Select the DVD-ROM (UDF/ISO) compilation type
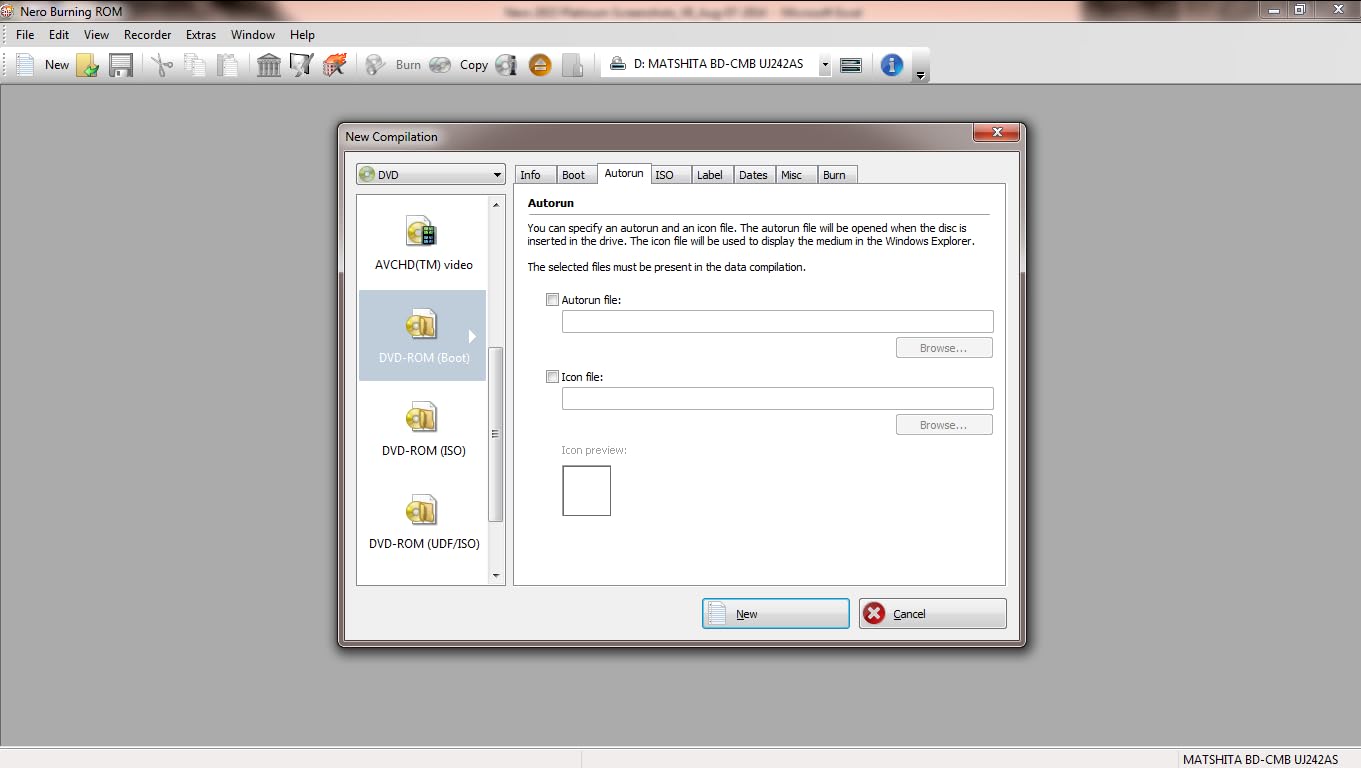 click(x=423, y=522)
